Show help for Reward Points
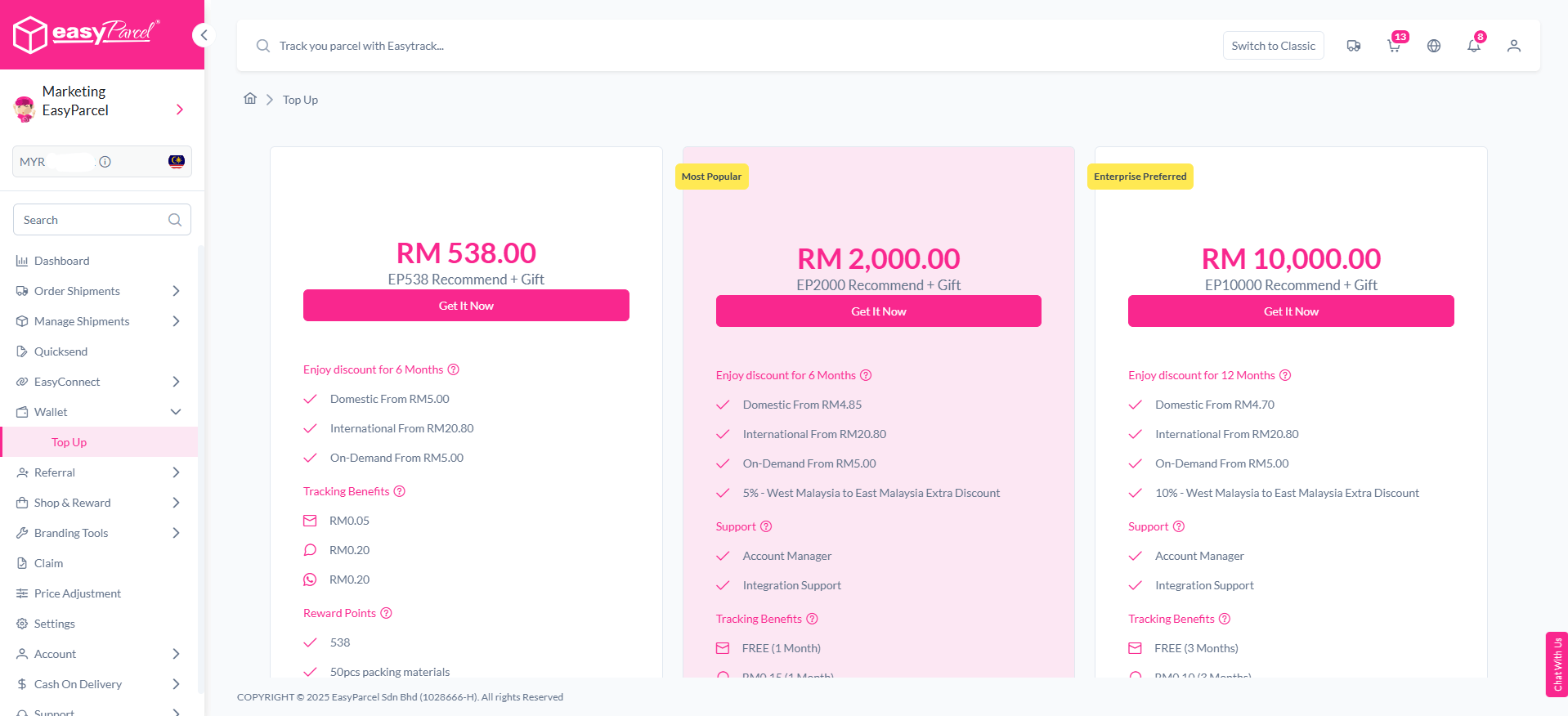The image size is (1568, 716). click(x=387, y=613)
